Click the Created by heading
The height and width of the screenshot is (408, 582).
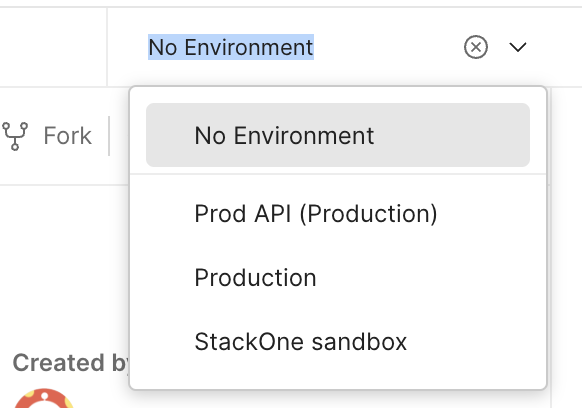point(71,363)
